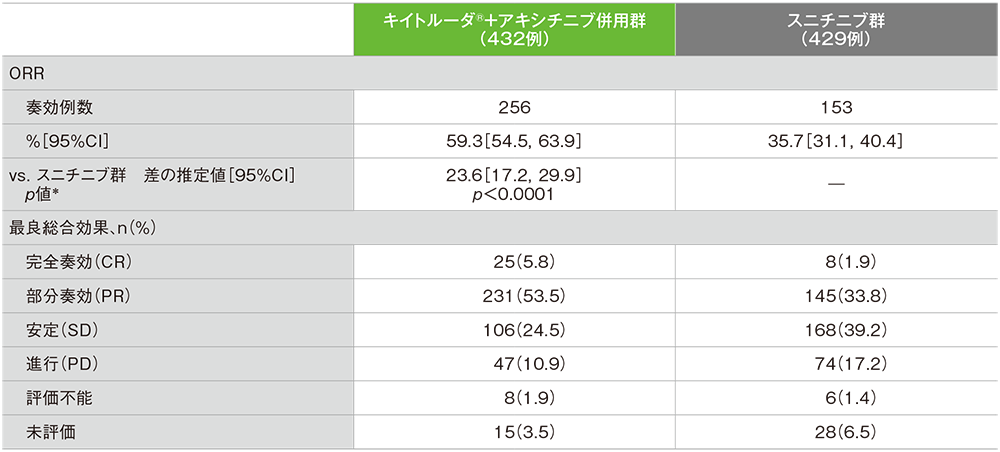
Task: Click the 奏効例数 row label
Action: [59, 108]
